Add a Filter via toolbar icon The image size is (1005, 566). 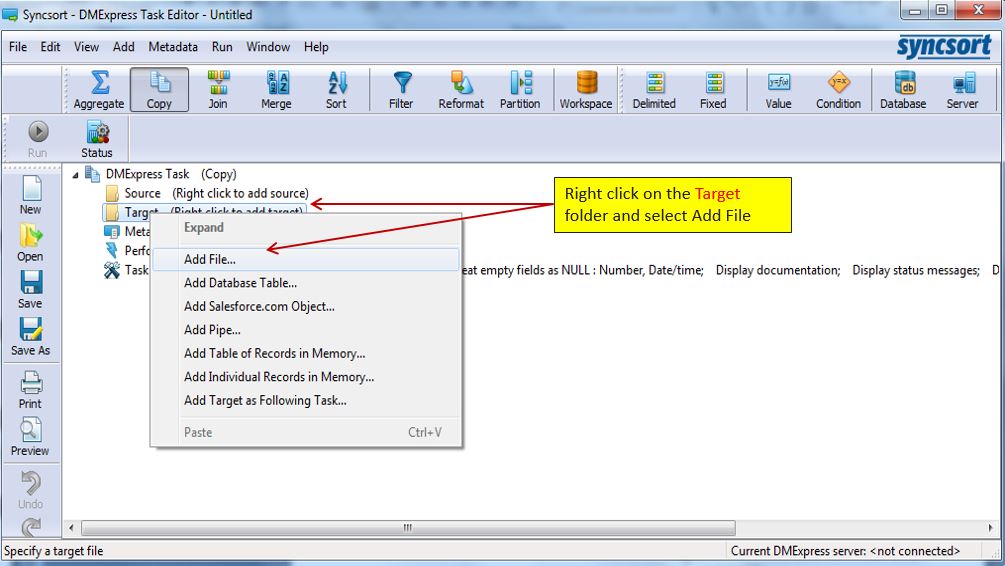(x=401, y=90)
